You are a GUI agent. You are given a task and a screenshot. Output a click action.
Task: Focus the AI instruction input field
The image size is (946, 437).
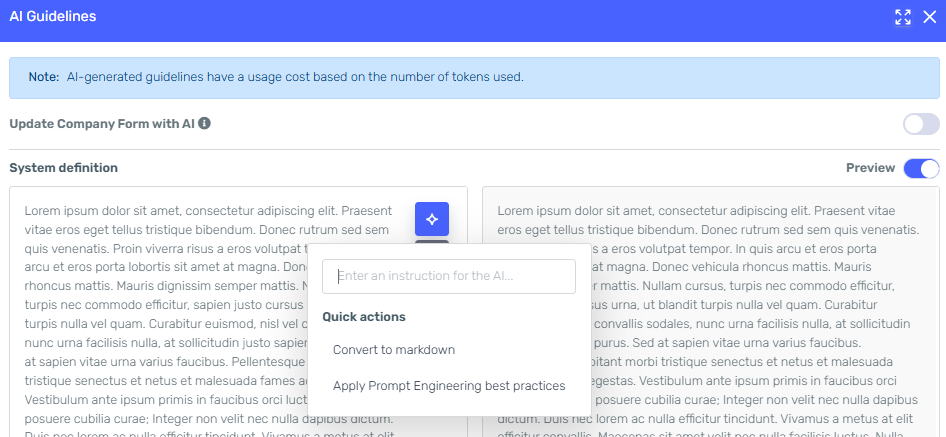coord(449,276)
